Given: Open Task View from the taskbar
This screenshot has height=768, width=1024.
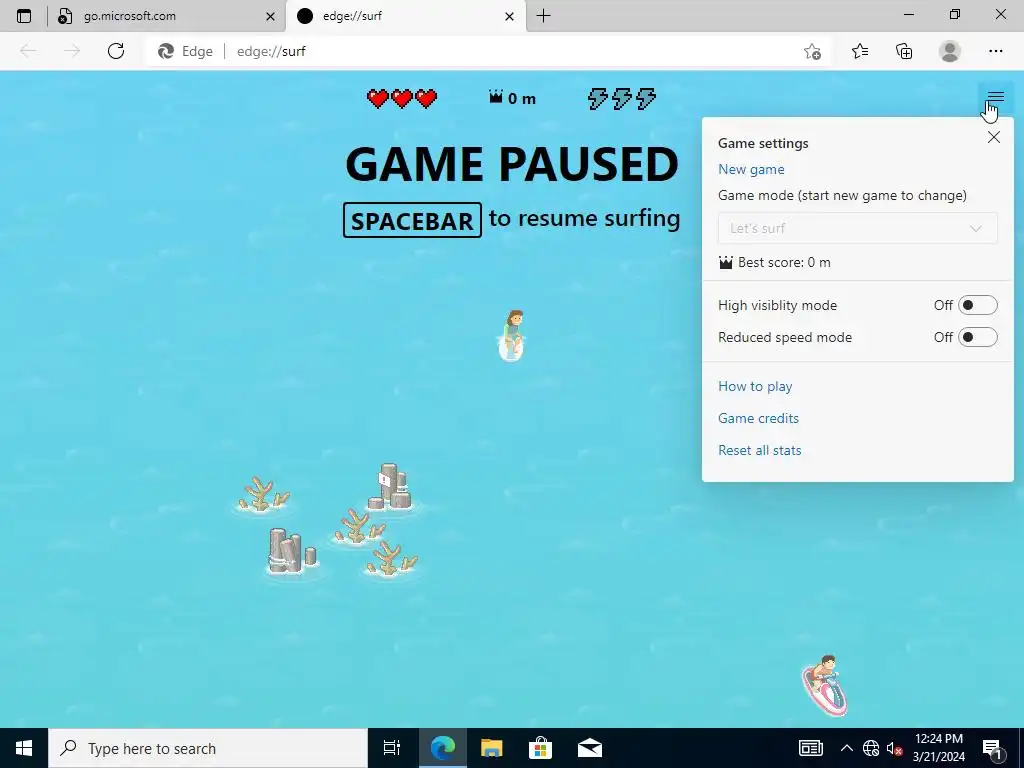Looking at the screenshot, I should pyautogui.click(x=392, y=748).
